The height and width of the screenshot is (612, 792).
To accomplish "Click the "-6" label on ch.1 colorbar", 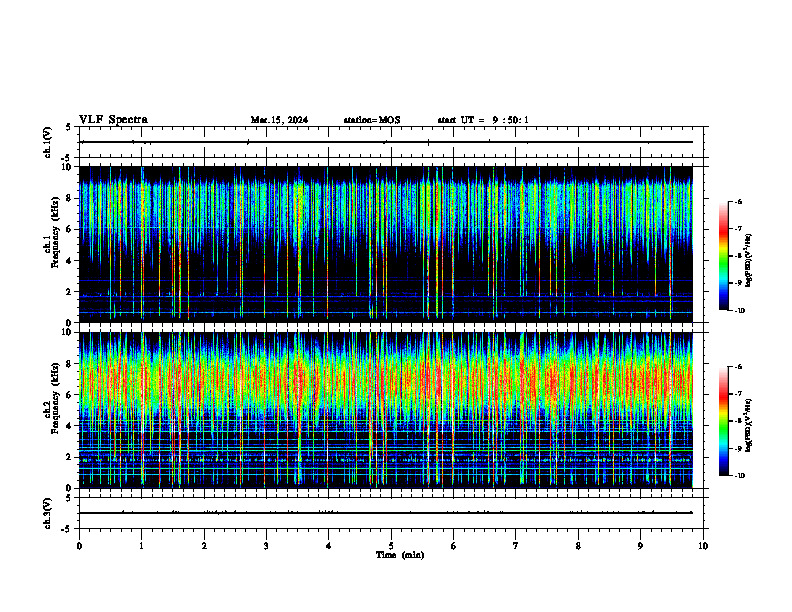I will click(x=738, y=202).
